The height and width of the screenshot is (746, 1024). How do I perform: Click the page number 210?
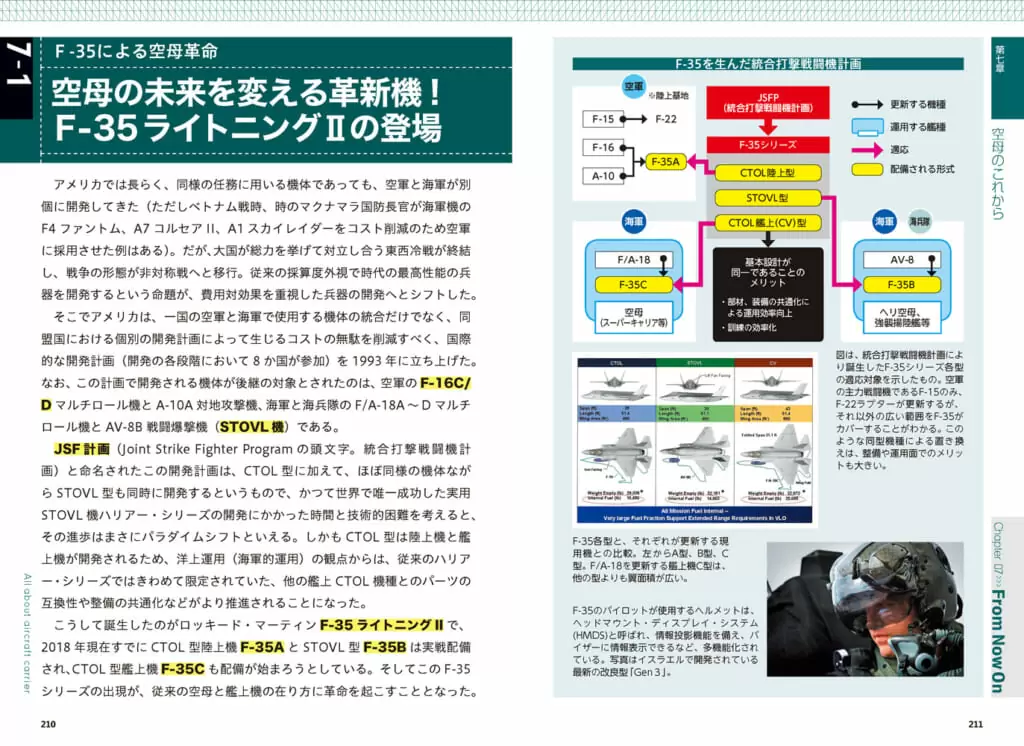48,724
